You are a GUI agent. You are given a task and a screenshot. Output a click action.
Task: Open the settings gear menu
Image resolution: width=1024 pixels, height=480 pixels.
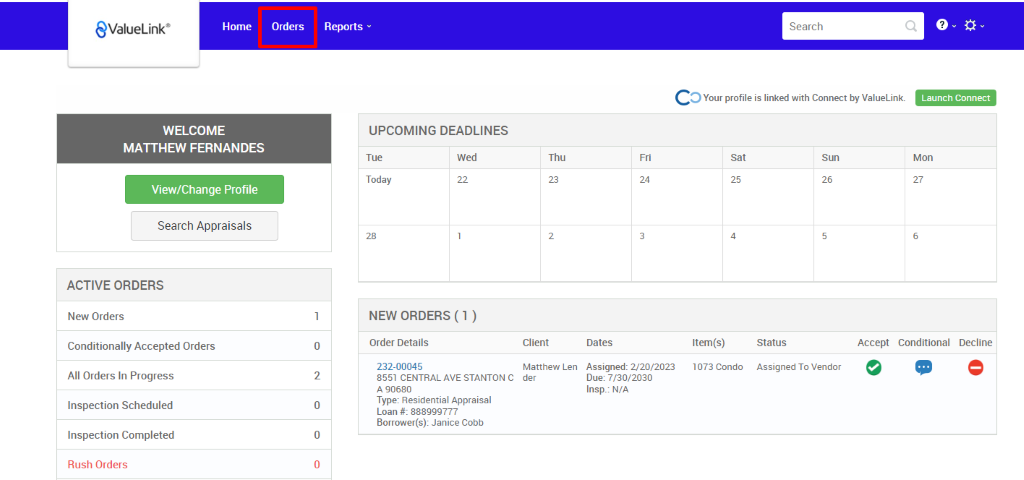click(x=974, y=25)
